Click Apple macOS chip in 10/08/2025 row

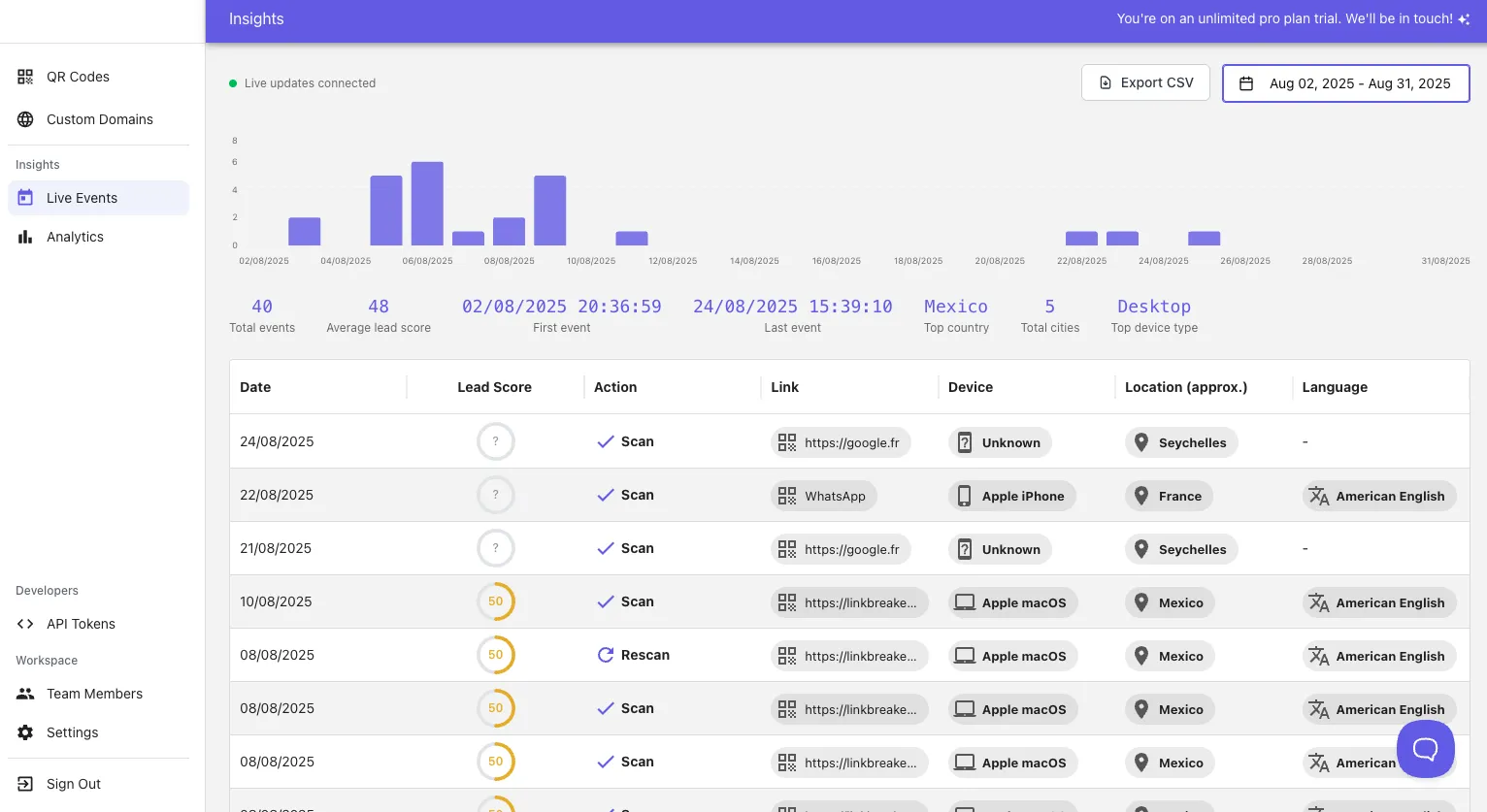[x=1013, y=602]
